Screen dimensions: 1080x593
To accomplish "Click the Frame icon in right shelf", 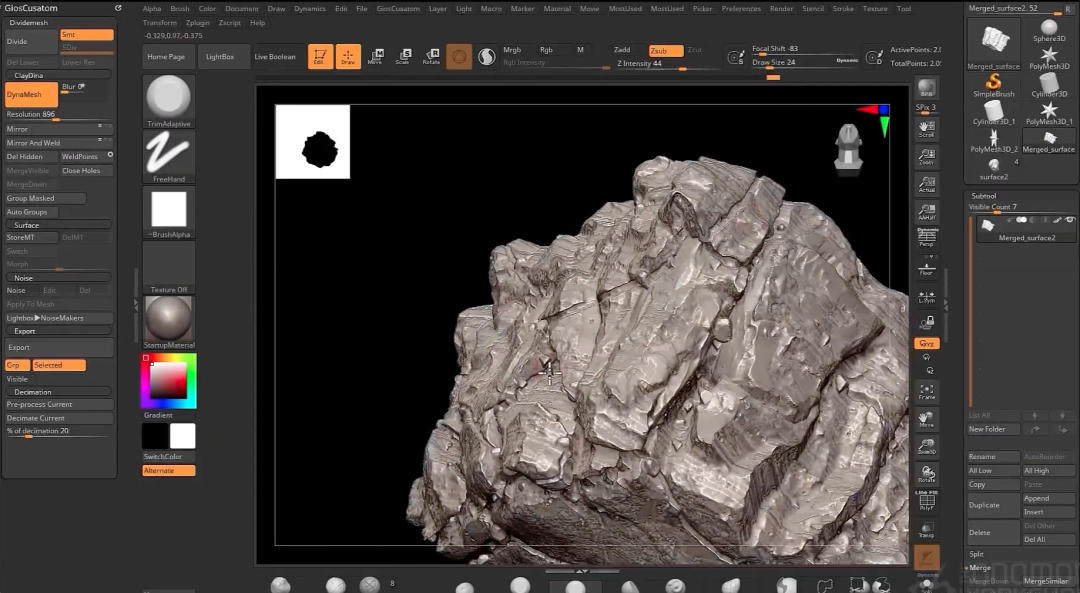I will [927, 391].
